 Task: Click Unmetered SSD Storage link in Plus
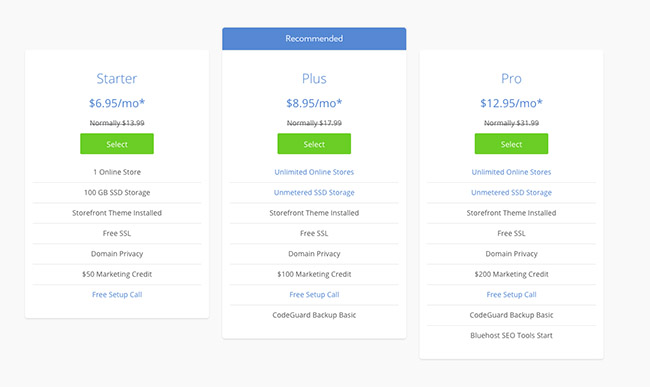pyautogui.click(x=314, y=192)
